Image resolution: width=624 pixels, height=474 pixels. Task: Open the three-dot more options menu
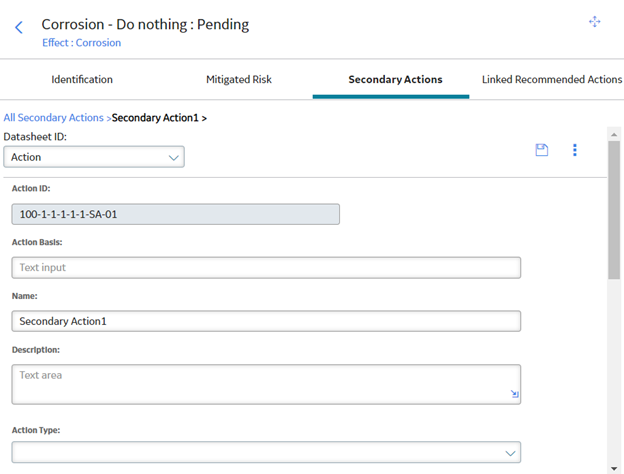point(575,150)
